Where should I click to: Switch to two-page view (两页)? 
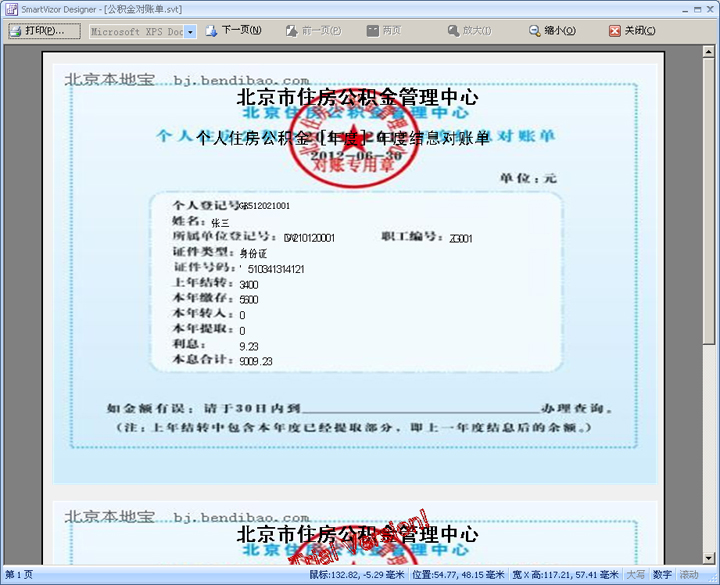pos(384,31)
